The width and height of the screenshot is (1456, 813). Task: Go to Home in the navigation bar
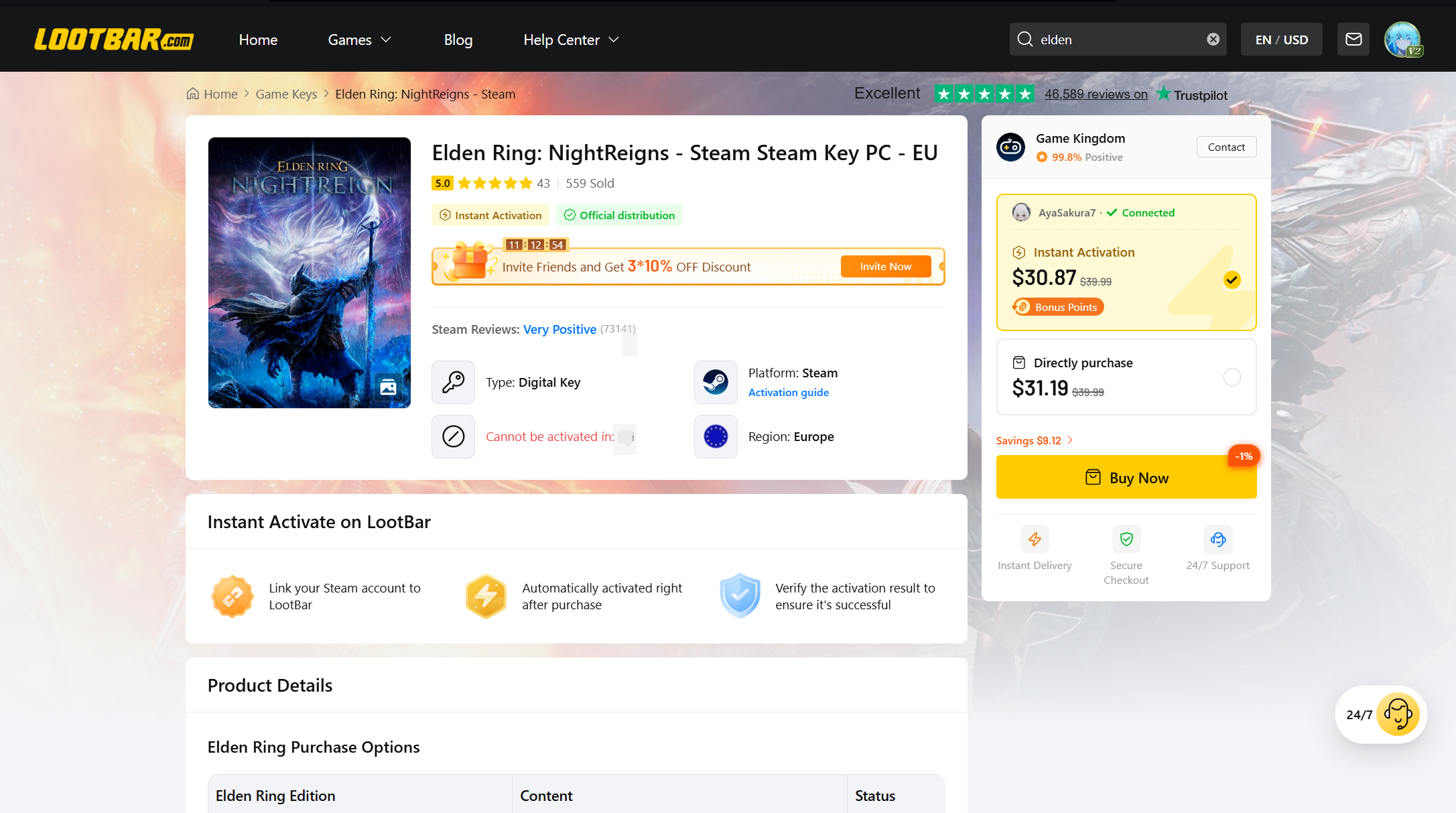point(258,40)
